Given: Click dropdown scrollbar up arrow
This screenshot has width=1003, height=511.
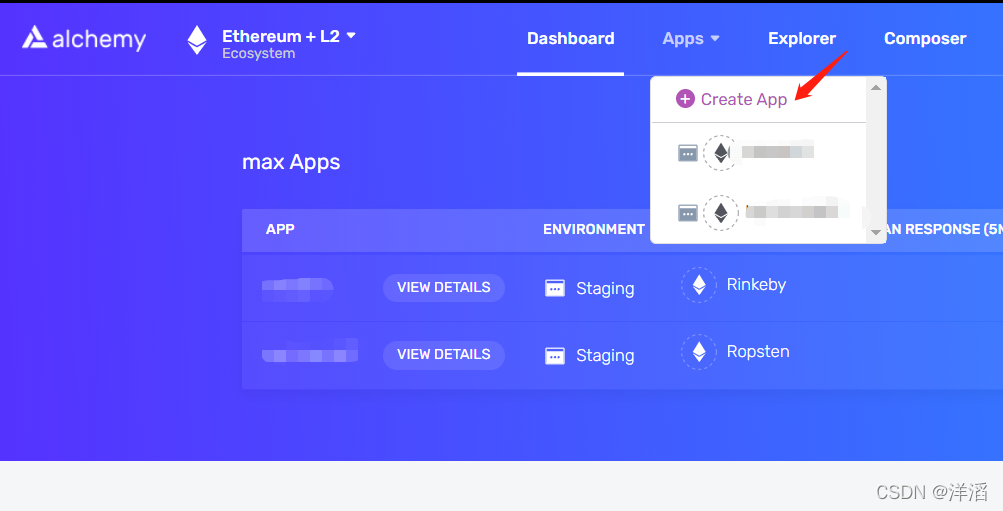Looking at the screenshot, I should (876, 88).
